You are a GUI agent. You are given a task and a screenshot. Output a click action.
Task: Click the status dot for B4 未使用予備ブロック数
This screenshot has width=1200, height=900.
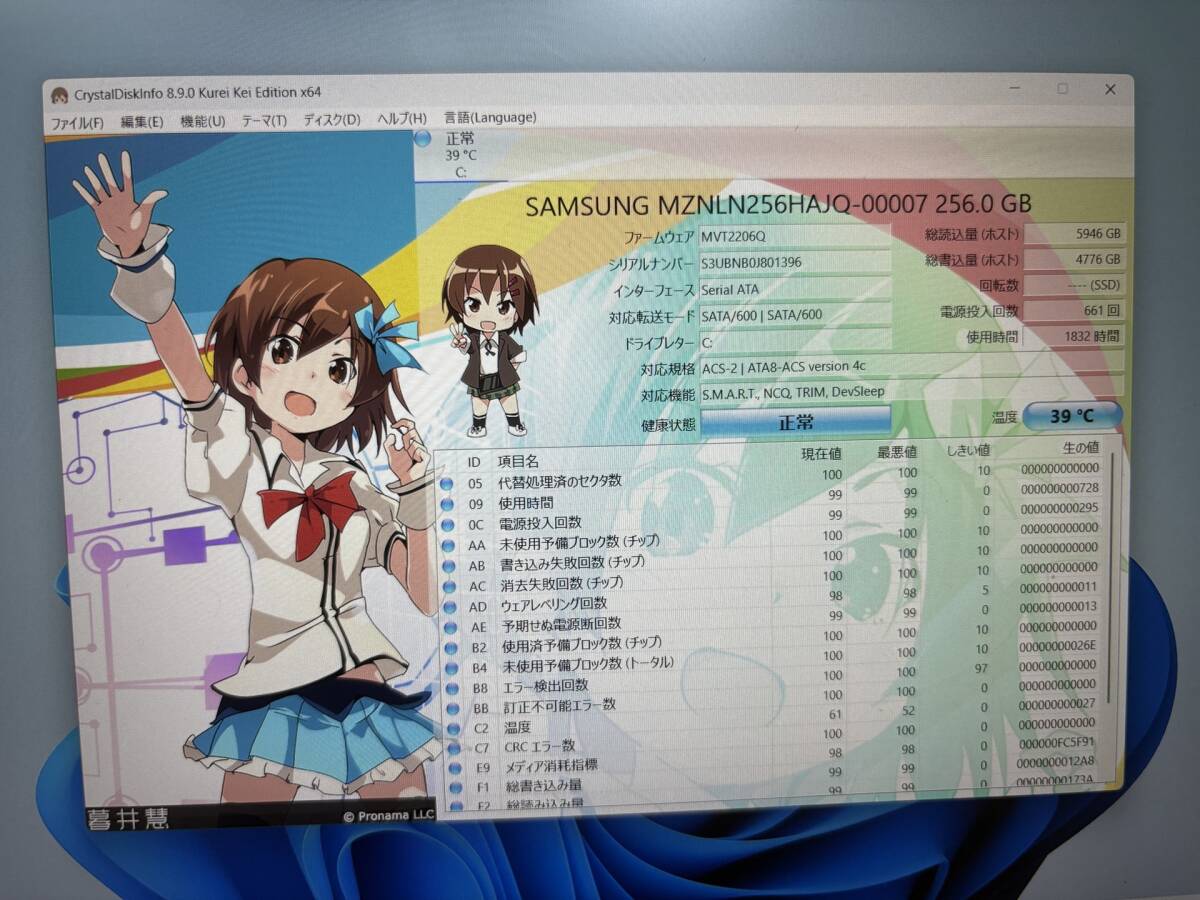click(x=451, y=667)
